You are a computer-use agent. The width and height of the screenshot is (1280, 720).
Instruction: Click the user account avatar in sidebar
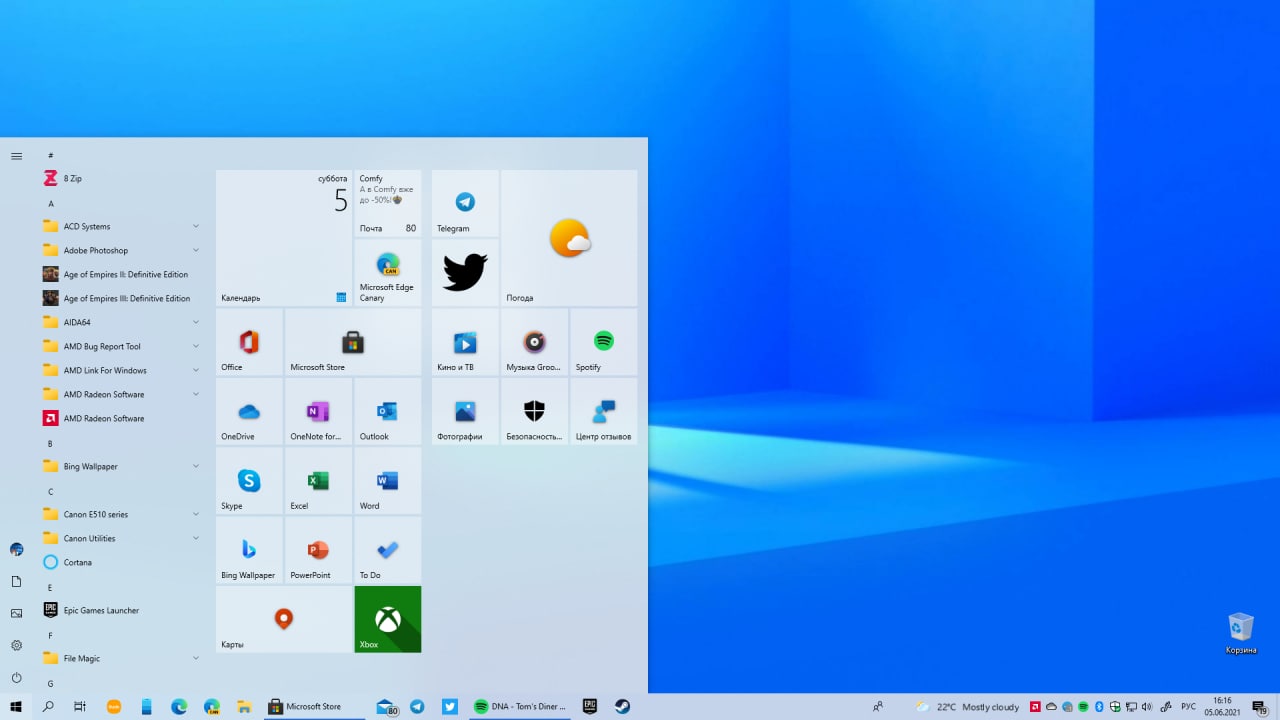[x=16, y=549]
